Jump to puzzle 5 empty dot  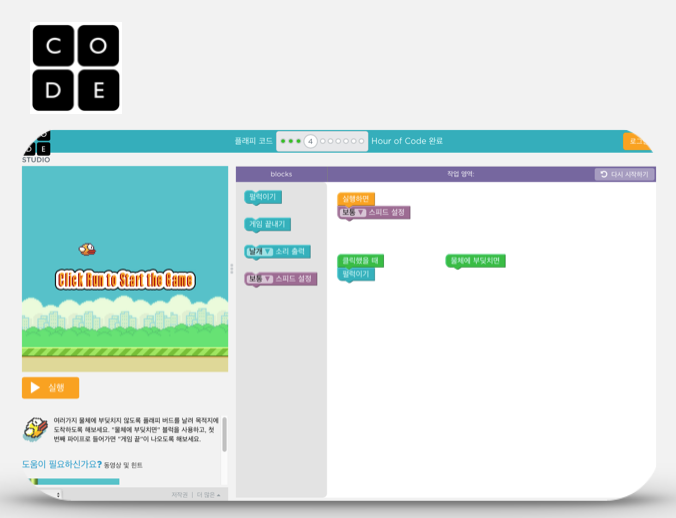pos(322,141)
